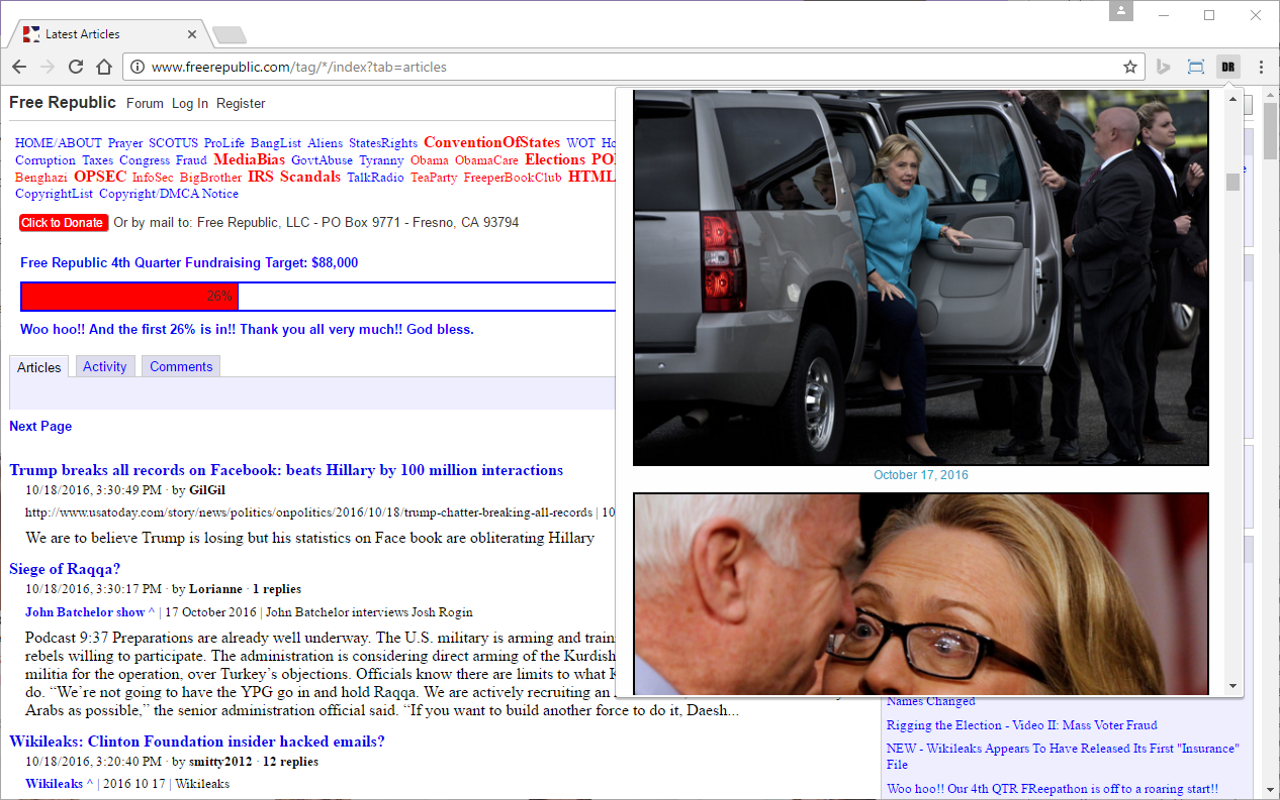
Task: Click the Log In link
Action: click(190, 103)
